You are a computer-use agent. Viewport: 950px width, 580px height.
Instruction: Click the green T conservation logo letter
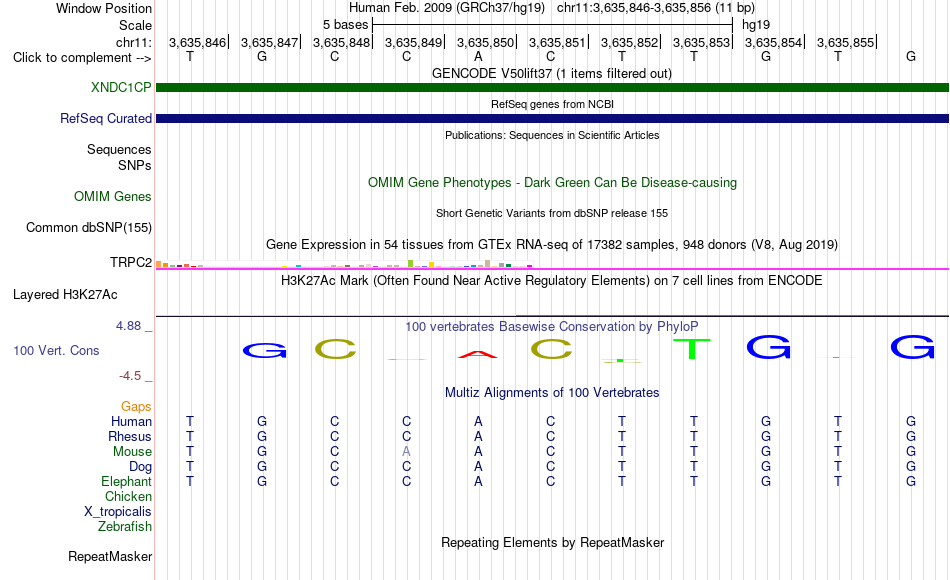click(x=691, y=348)
